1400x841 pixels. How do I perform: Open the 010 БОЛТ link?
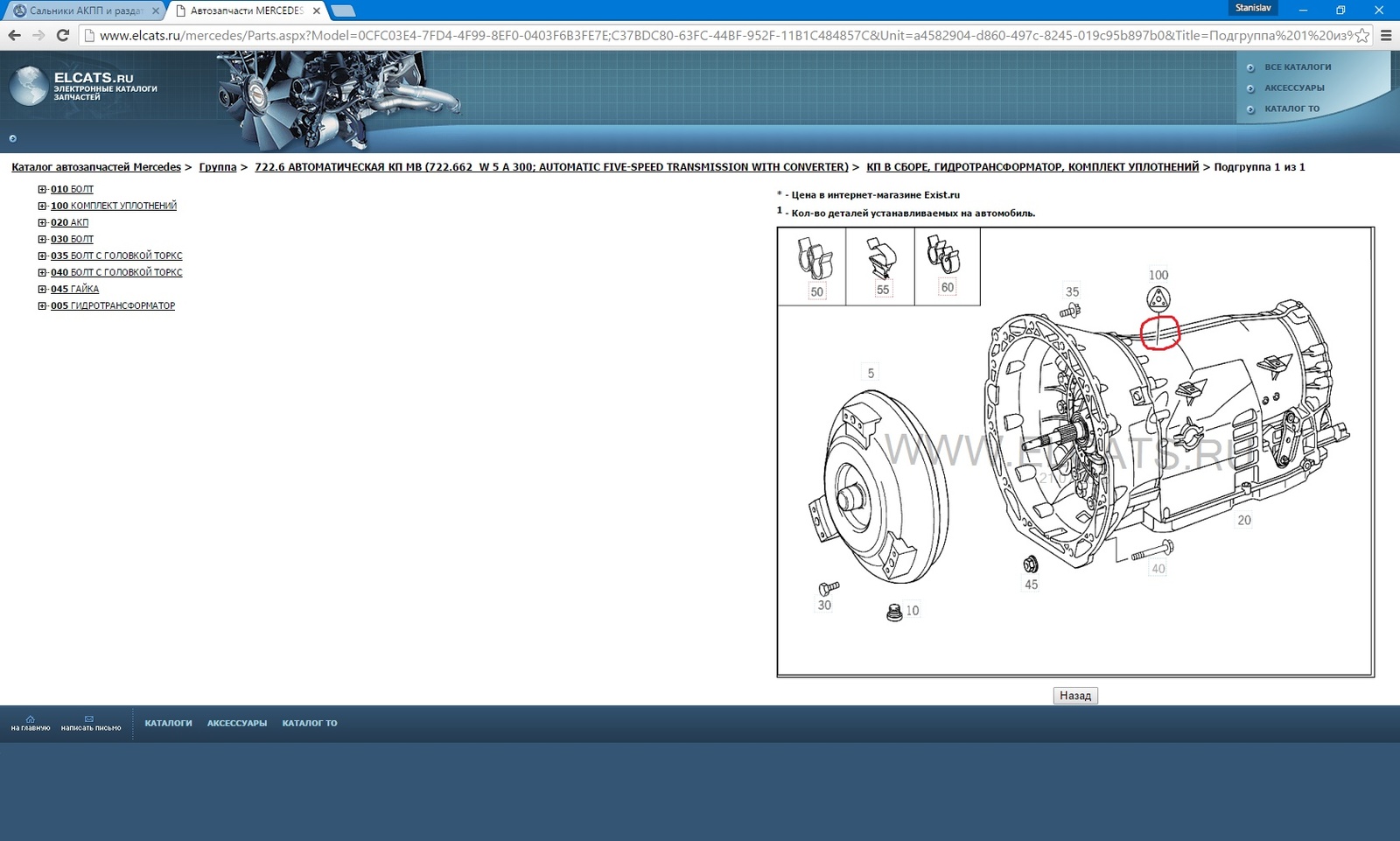point(72,189)
